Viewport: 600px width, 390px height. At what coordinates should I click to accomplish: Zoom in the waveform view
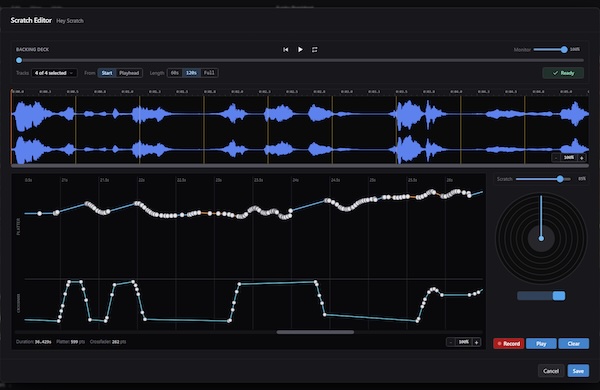pyautogui.click(x=582, y=158)
